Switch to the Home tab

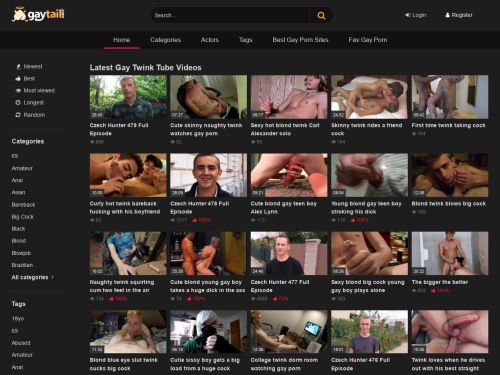click(121, 40)
